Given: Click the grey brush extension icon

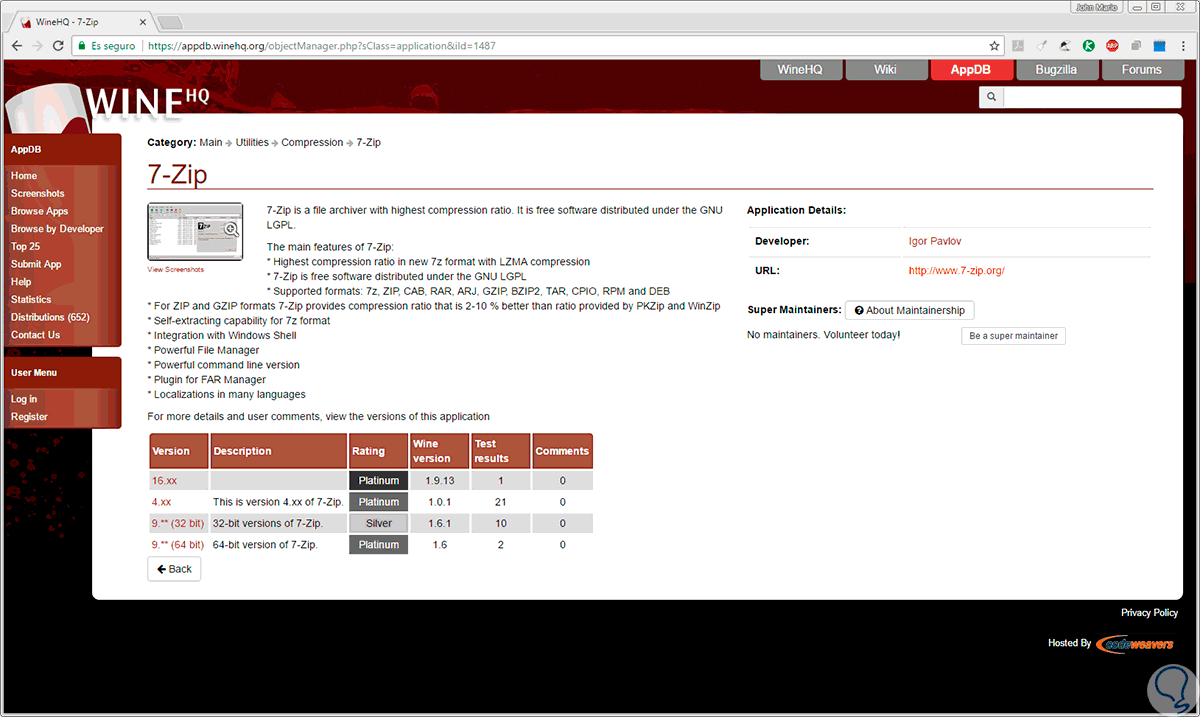Looking at the screenshot, I should [1042, 46].
